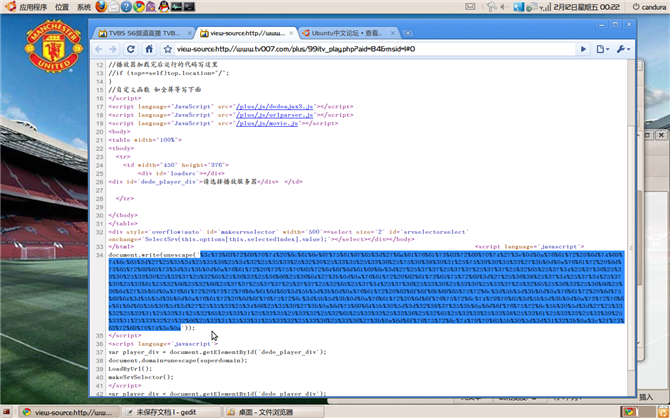Open the /plus/js/movie.js link
670x418 pixels.
pos(267,123)
